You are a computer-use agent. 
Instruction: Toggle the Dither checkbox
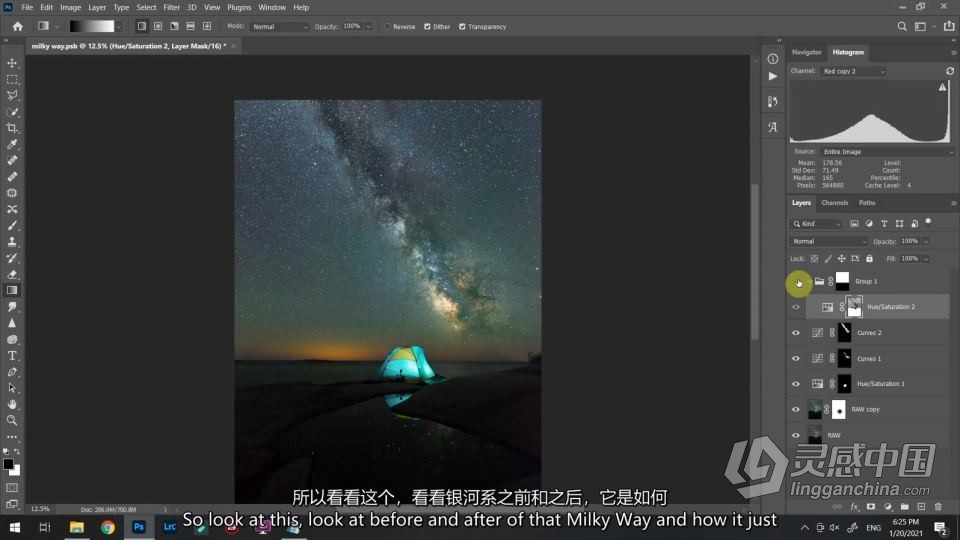(427, 27)
